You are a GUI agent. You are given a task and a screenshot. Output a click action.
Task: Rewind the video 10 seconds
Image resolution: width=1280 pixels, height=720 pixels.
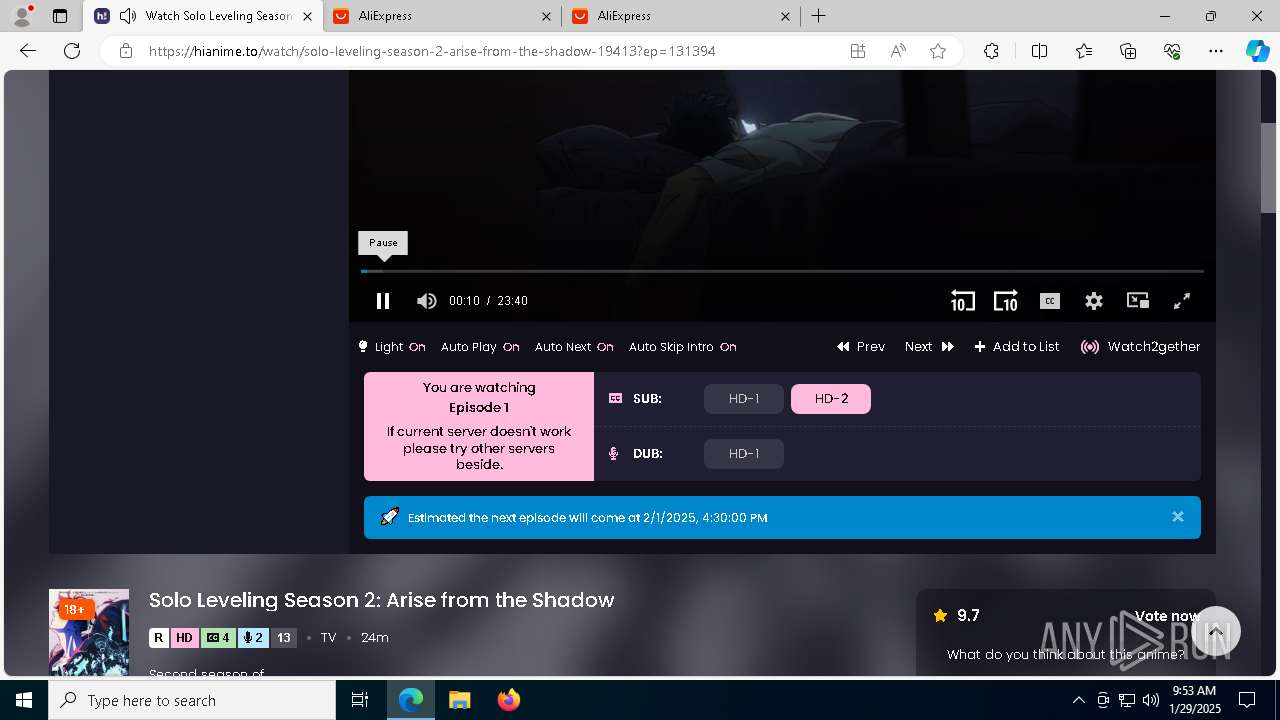(962, 301)
